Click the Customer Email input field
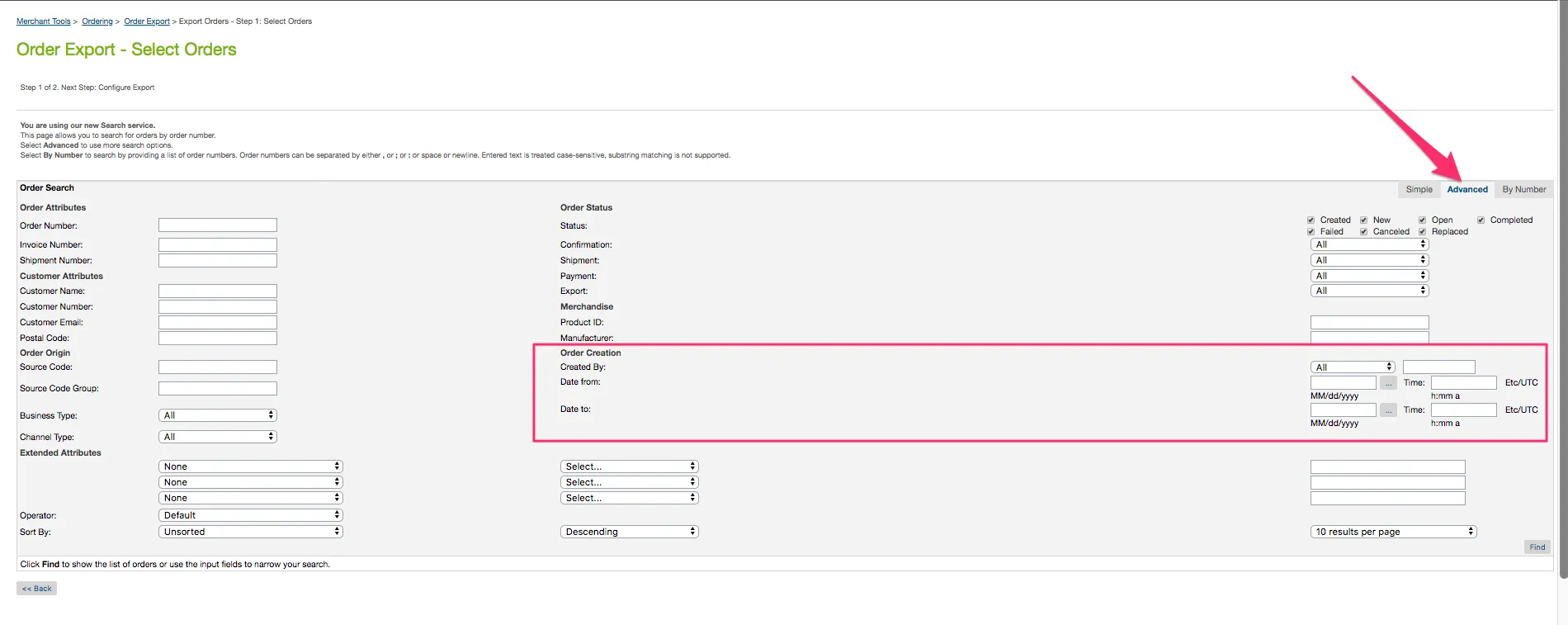Viewport: 1568px width, 625px height. point(218,323)
